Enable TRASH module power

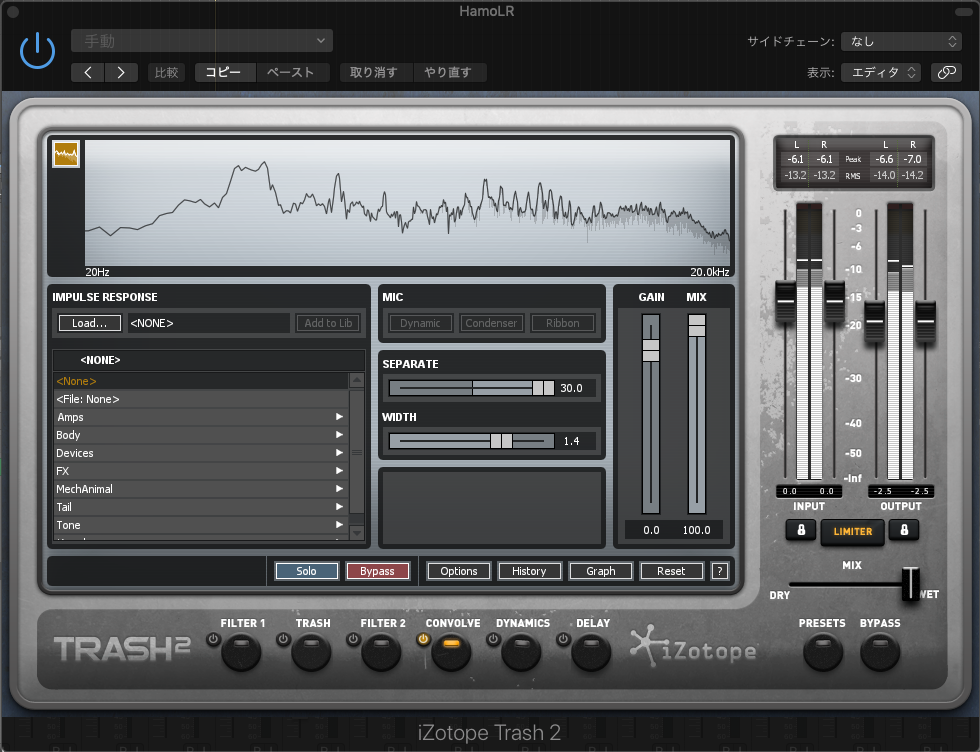283,639
